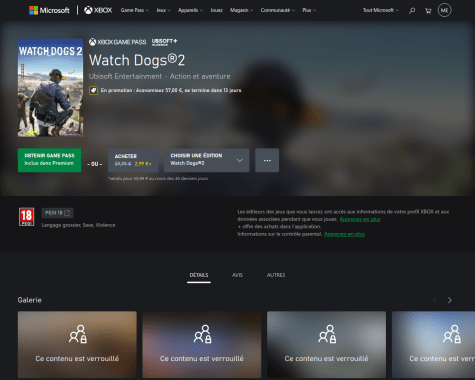
Task: Click Apprenez-en plus link for contrôle parental
Action: tap(344, 234)
